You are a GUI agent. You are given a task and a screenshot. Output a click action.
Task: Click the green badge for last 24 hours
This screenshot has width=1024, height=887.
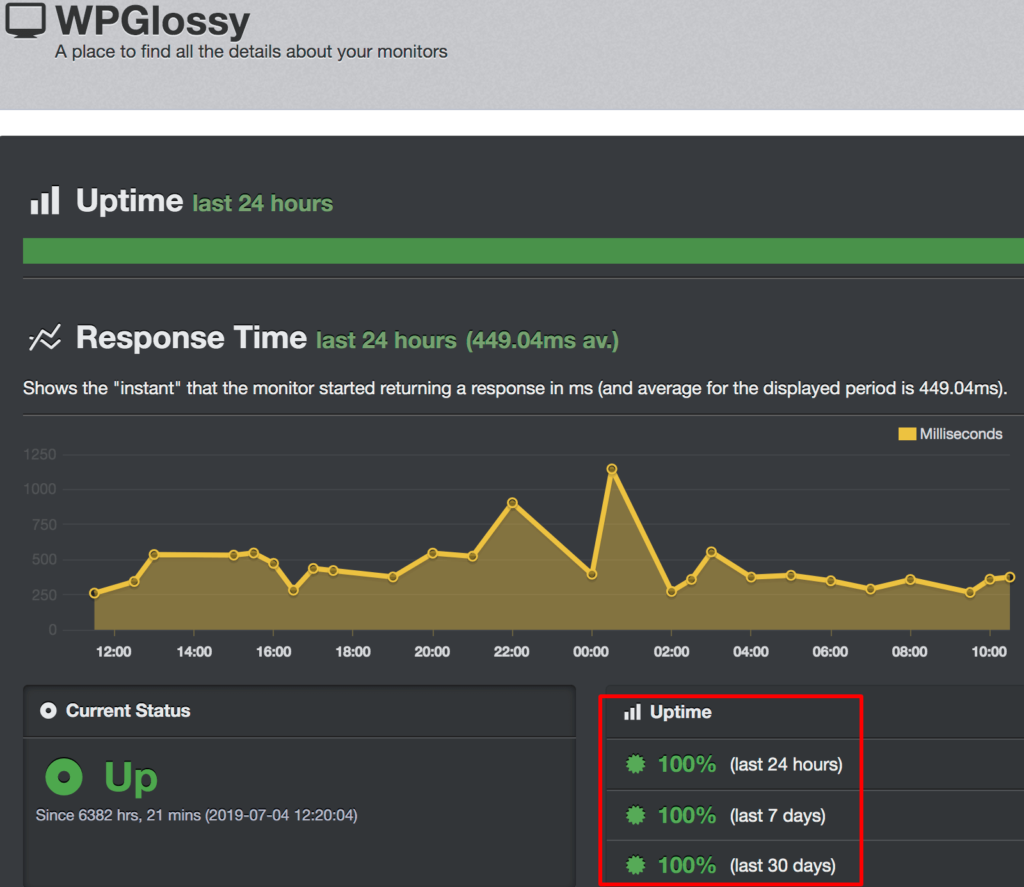tap(635, 764)
